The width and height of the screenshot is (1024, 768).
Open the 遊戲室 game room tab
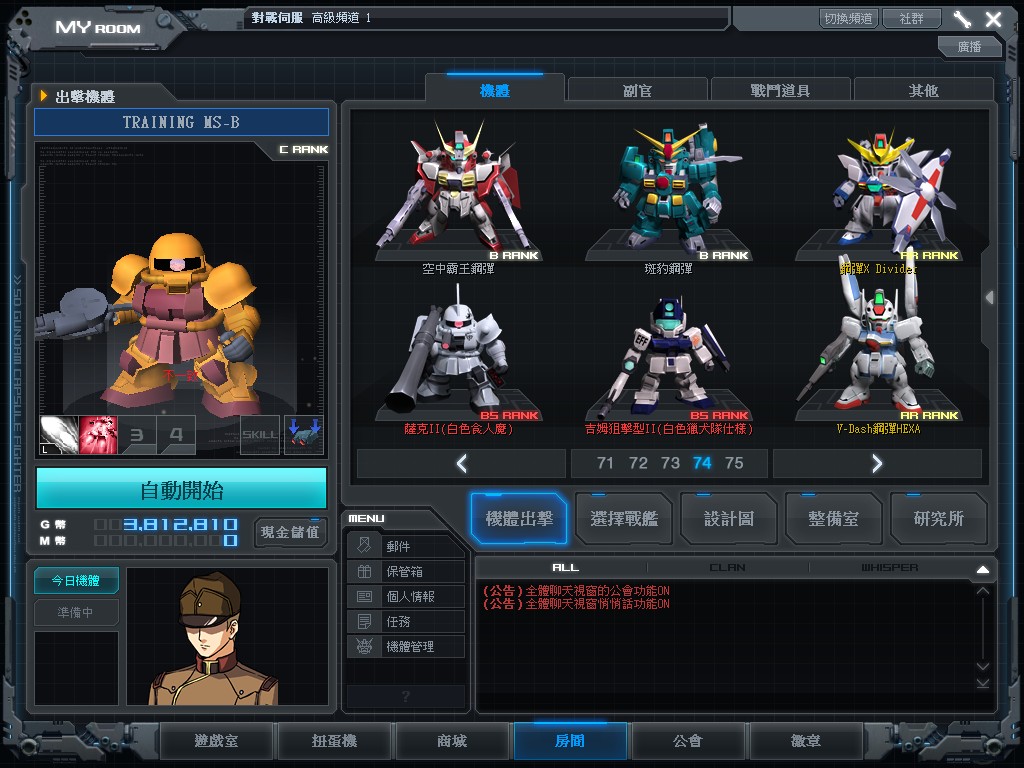coord(216,741)
